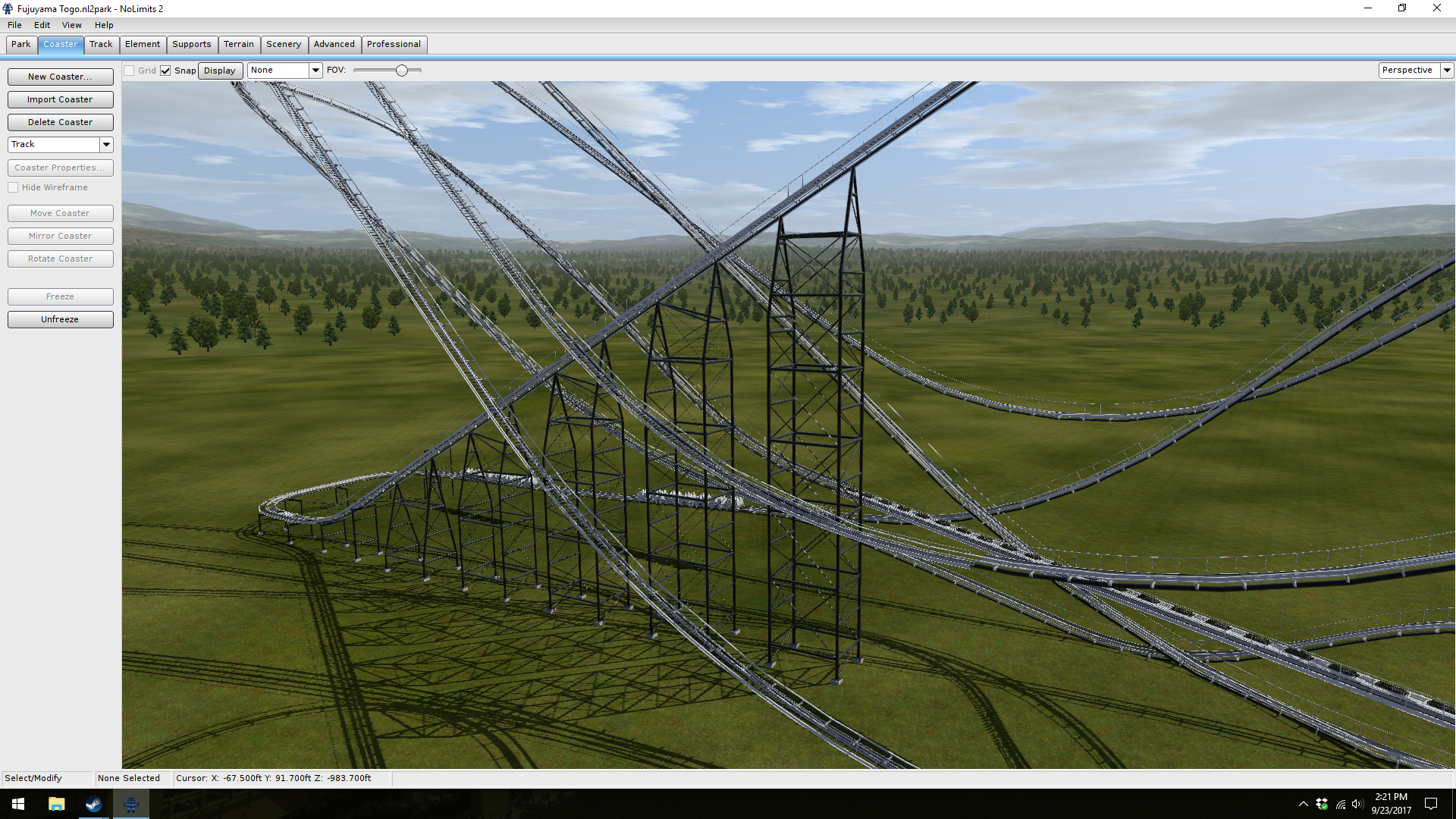Disable the Snap checkbox
Viewport: 1456px width, 819px height.
(165, 71)
